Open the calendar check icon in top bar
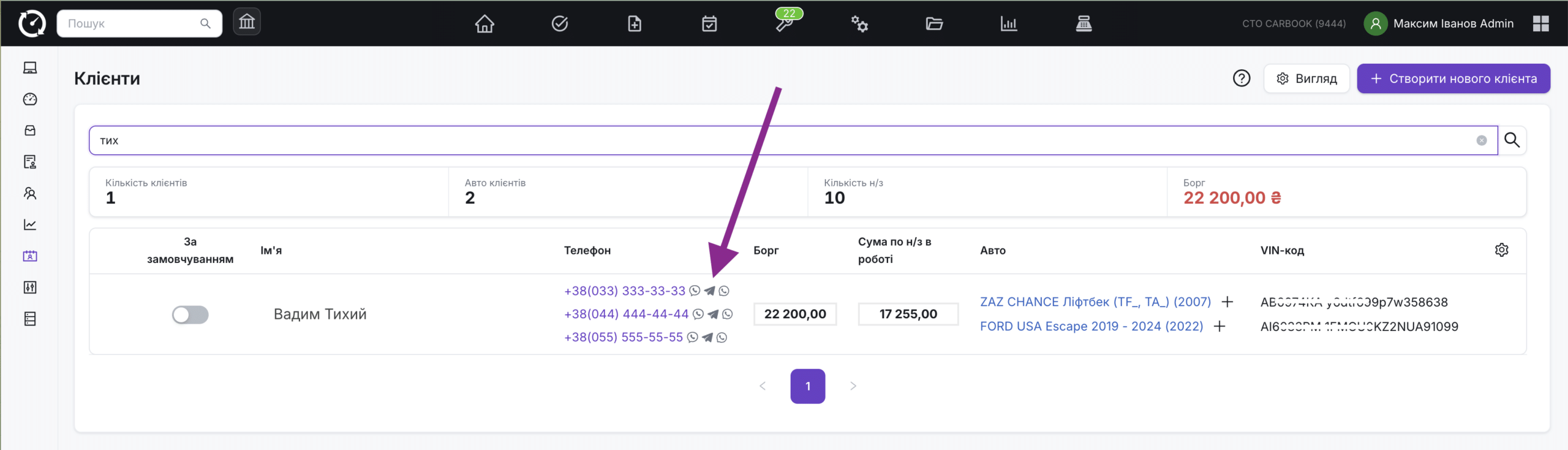The image size is (1568, 450). coord(709,24)
